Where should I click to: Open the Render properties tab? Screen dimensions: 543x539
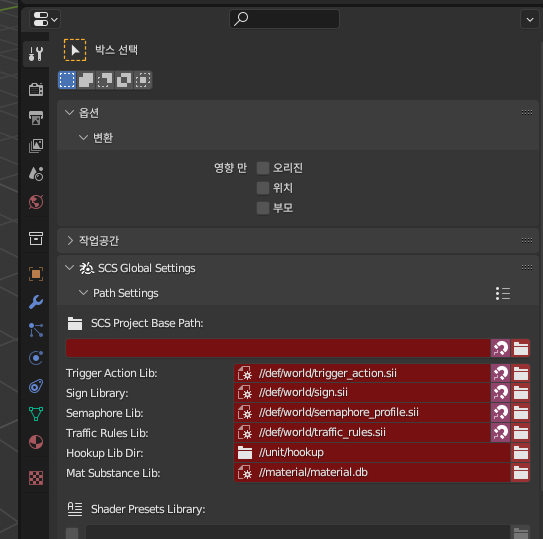click(36, 89)
